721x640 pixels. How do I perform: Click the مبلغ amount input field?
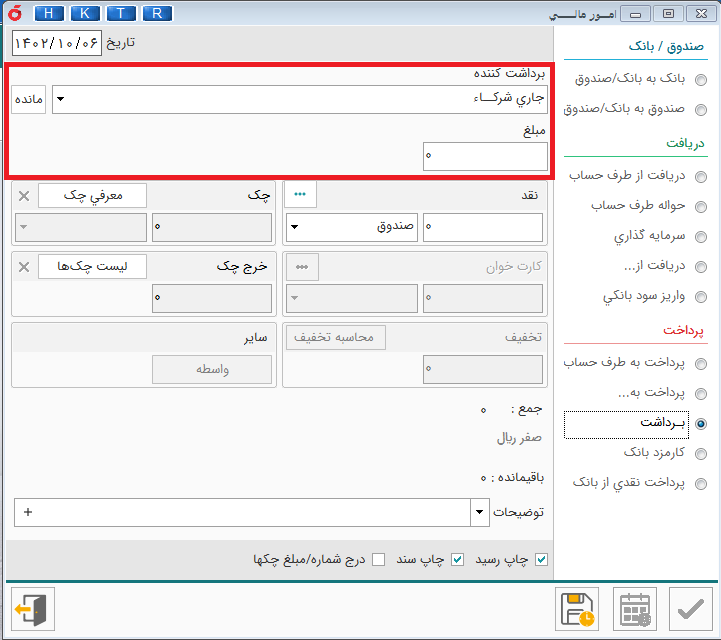point(485,156)
